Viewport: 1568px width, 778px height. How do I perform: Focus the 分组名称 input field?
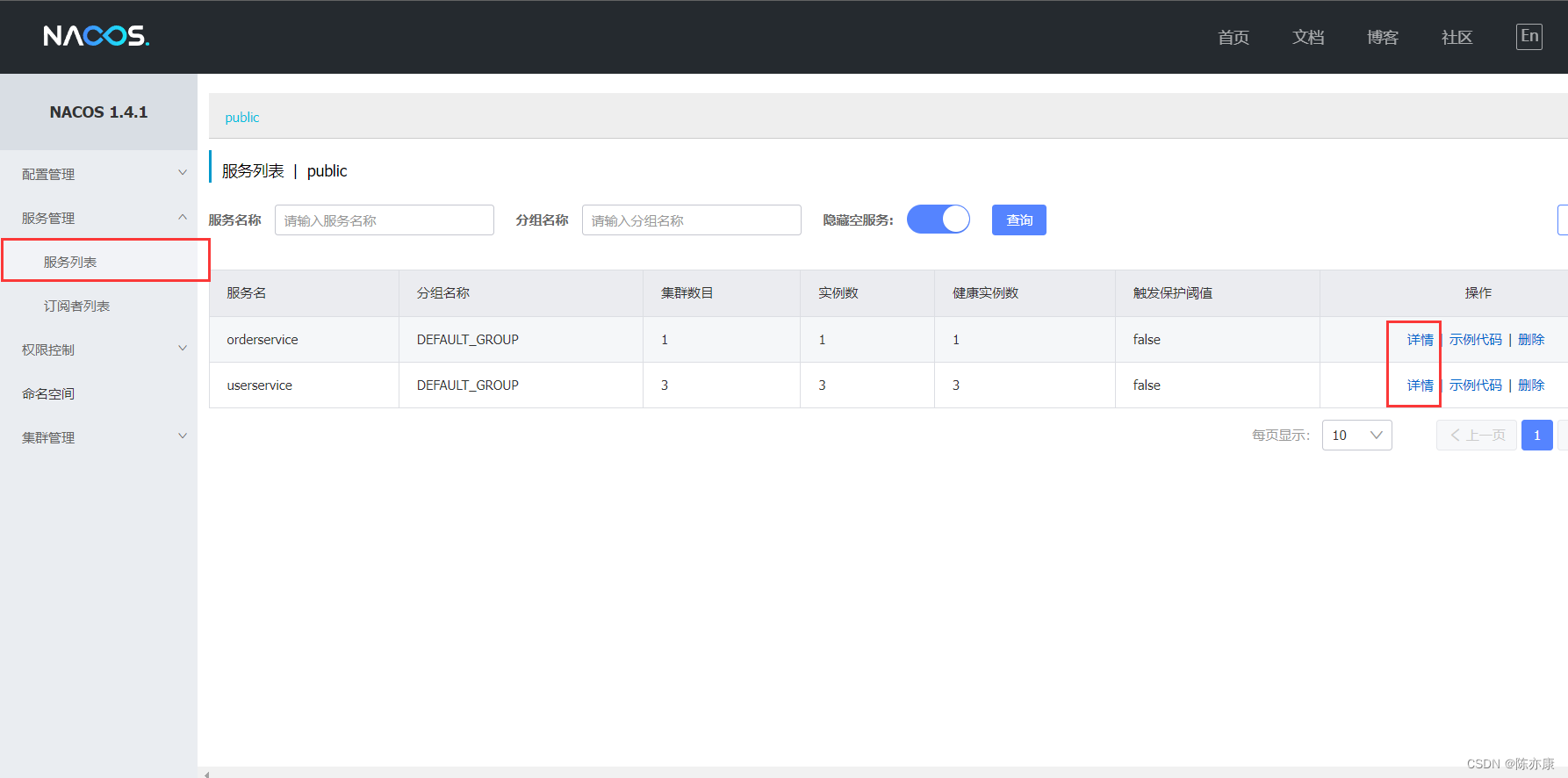[x=692, y=220]
